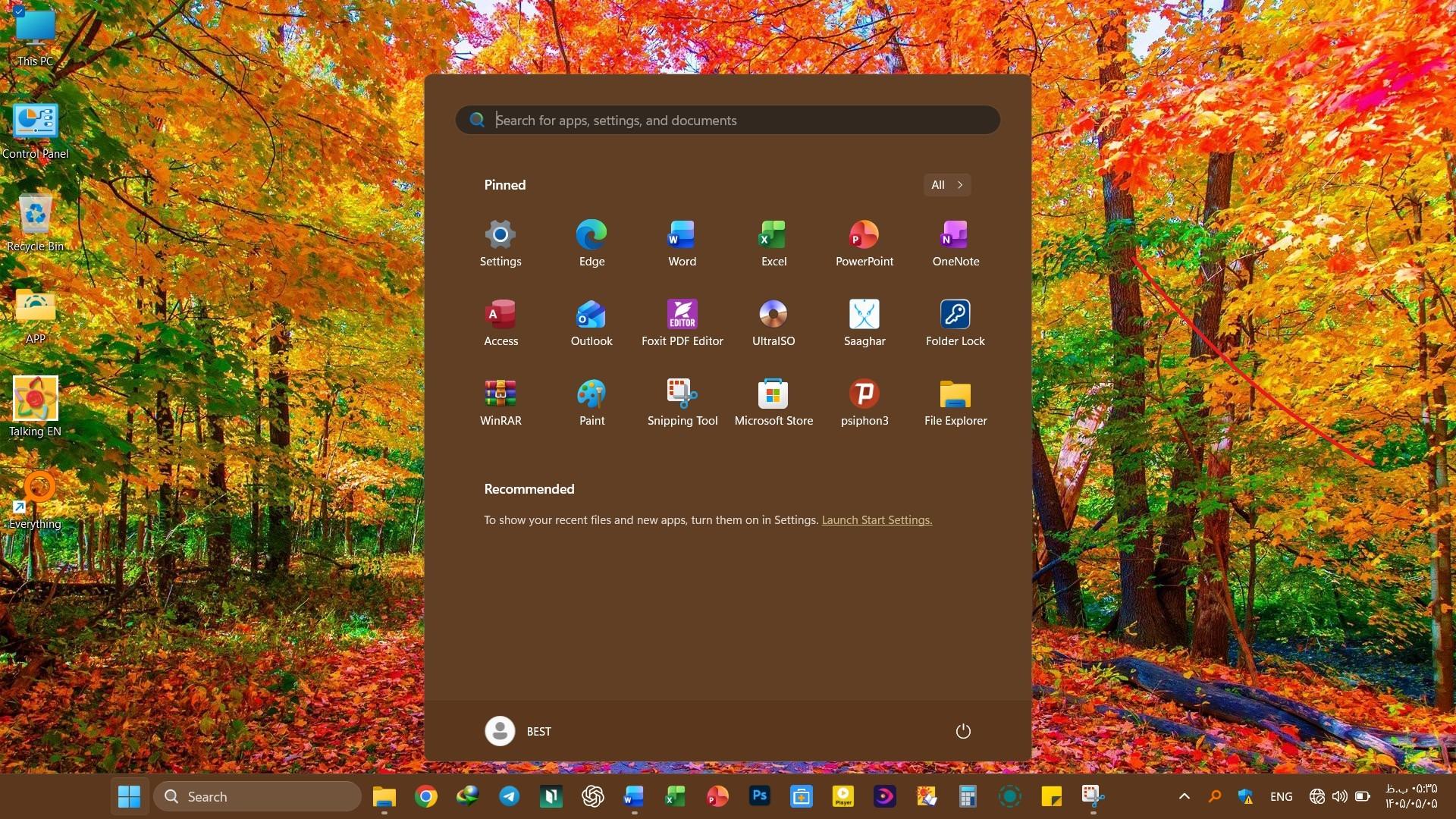Open the yellow Player app in taskbar
This screenshot has height=819, width=1456.
(x=843, y=796)
